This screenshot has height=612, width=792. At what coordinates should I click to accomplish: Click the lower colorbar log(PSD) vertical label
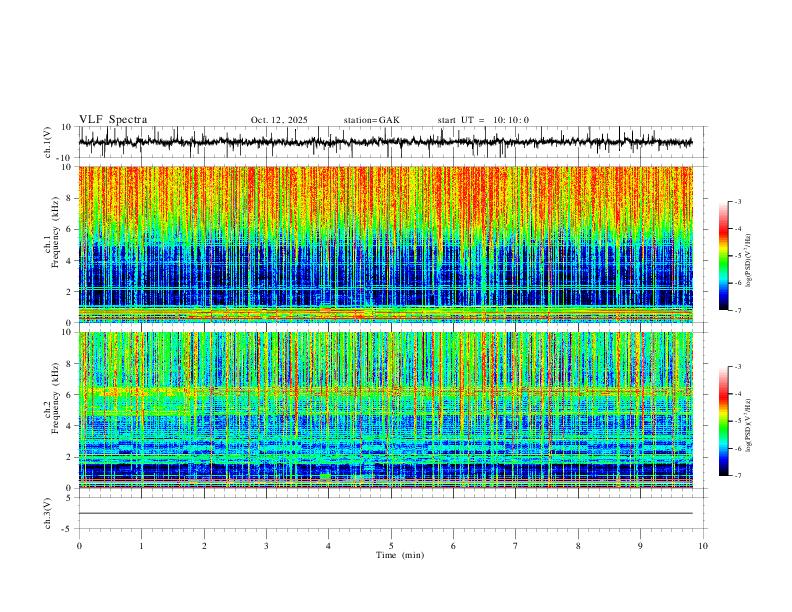coord(749,425)
